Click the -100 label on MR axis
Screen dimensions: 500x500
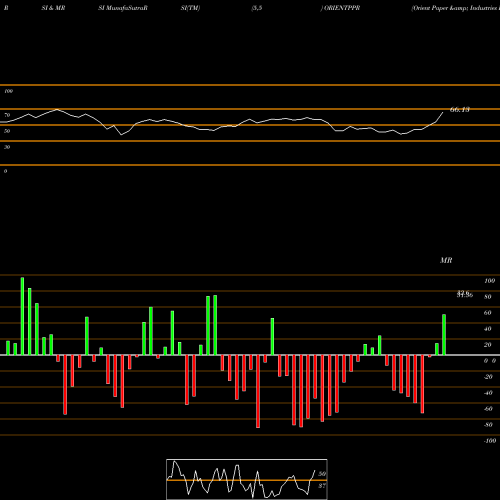(x=490, y=441)
